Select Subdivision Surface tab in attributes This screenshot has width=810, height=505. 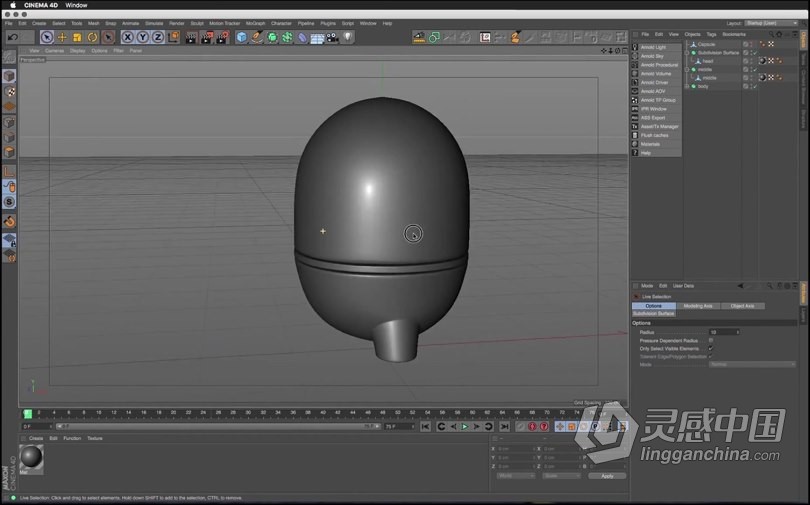click(x=653, y=313)
